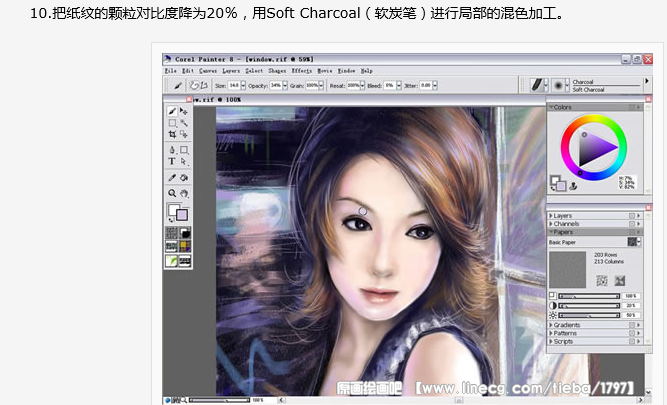
Task: Swap main and additional colors in toolbox
Action: (171, 220)
